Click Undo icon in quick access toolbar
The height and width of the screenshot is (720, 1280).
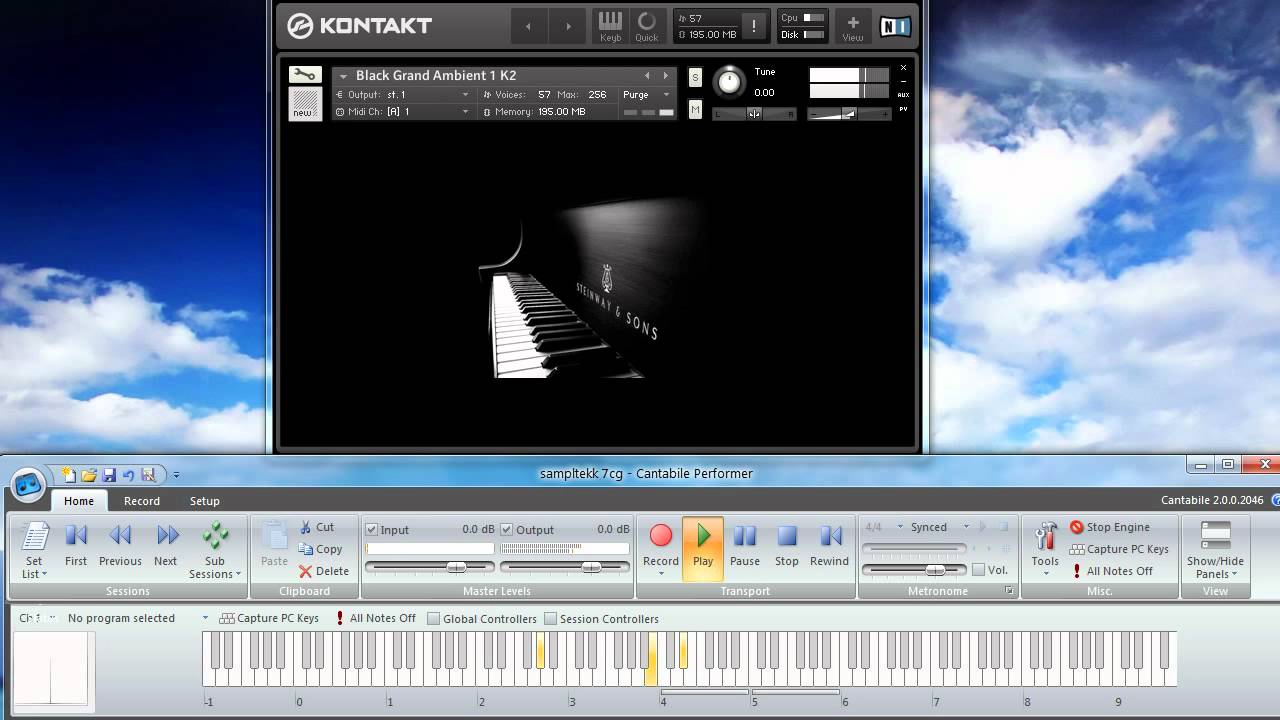tap(128, 474)
